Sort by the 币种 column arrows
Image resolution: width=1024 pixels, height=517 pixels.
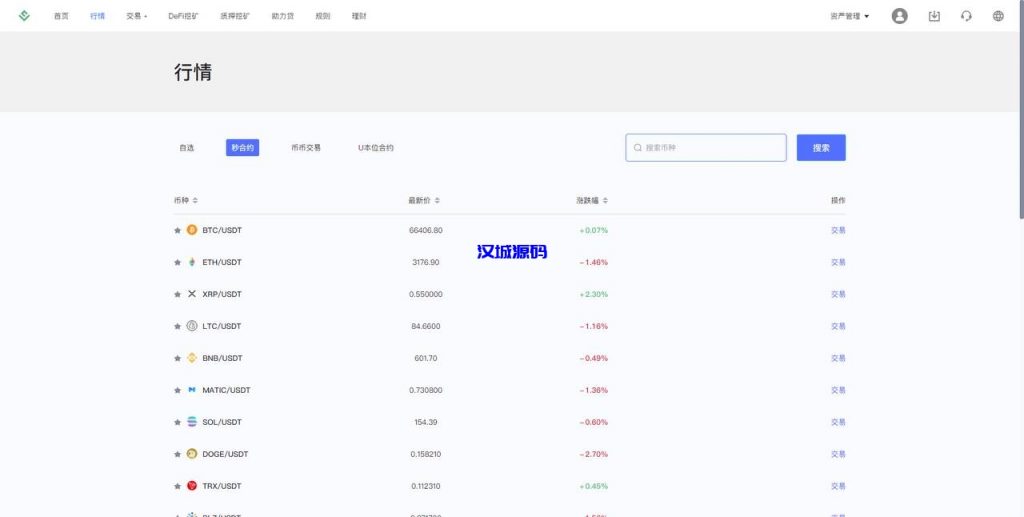tap(195, 200)
